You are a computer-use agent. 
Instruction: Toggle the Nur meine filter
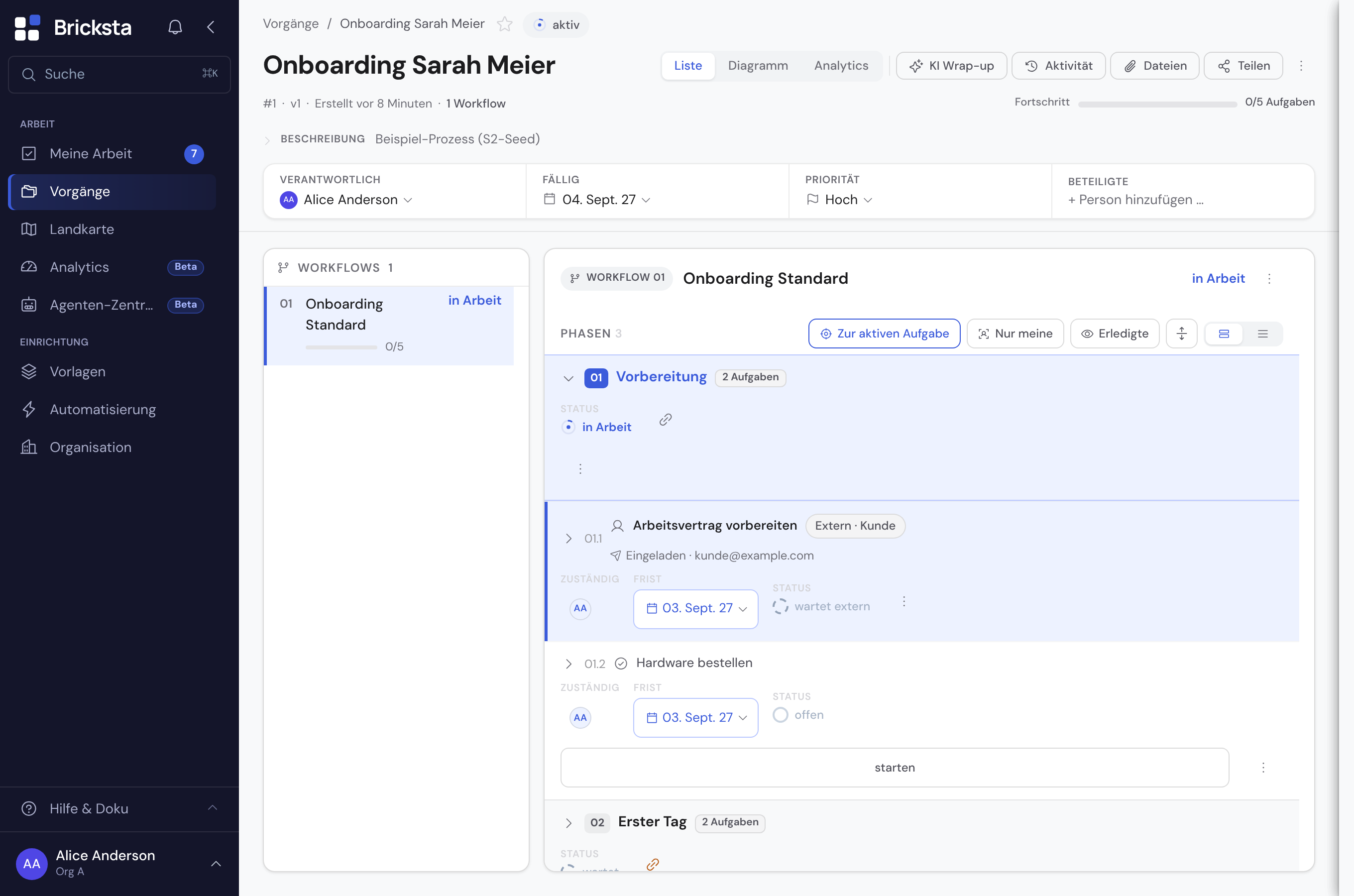click(1015, 334)
